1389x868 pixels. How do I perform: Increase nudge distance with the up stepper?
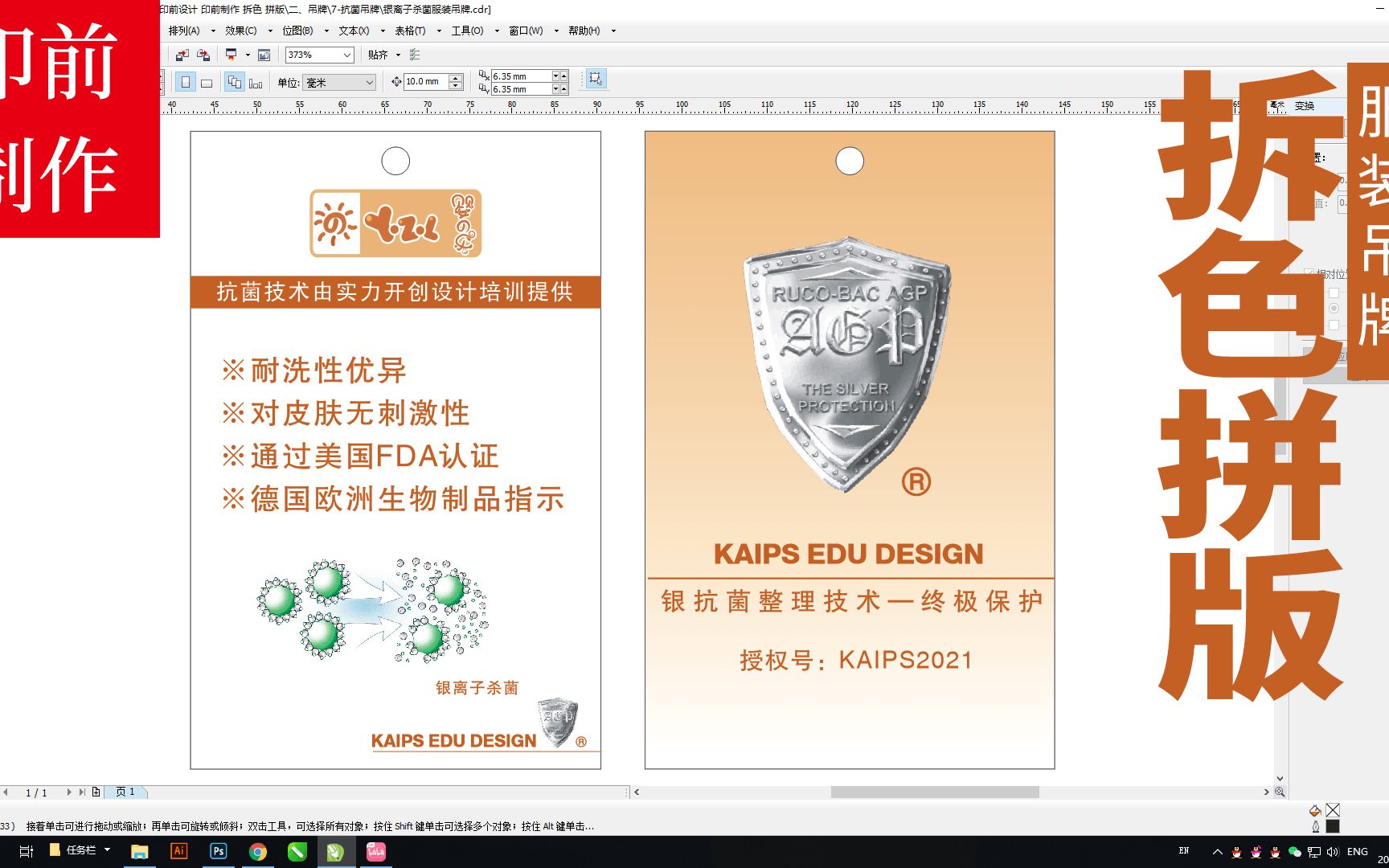pos(456,78)
